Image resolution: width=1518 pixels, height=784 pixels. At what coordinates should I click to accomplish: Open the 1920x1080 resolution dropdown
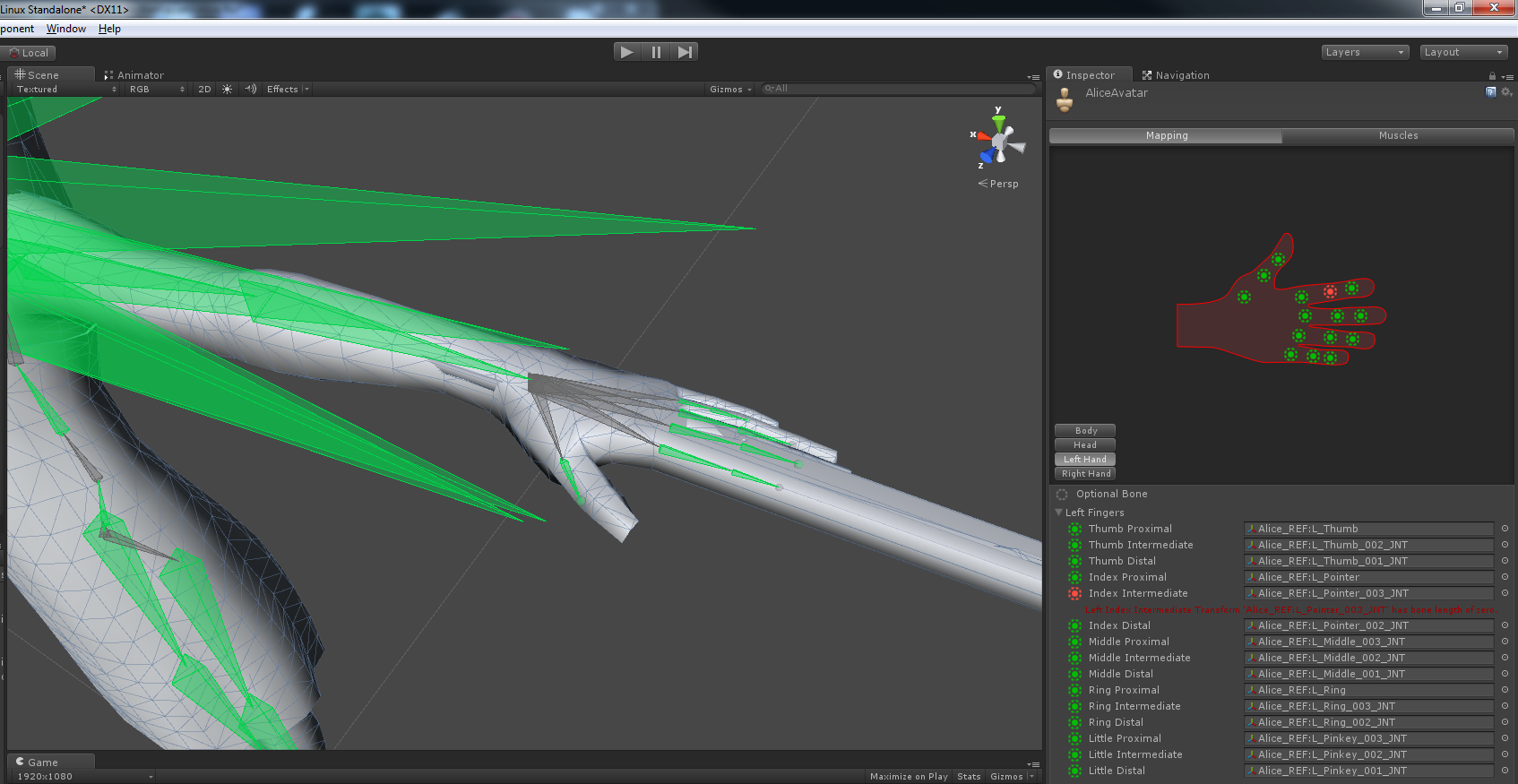[82, 776]
